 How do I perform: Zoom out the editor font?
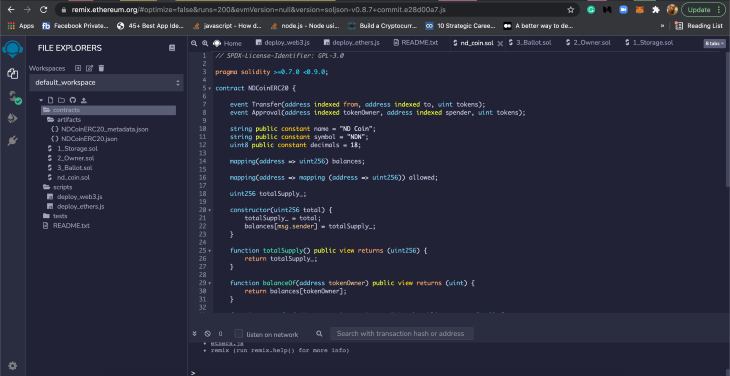point(194,43)
